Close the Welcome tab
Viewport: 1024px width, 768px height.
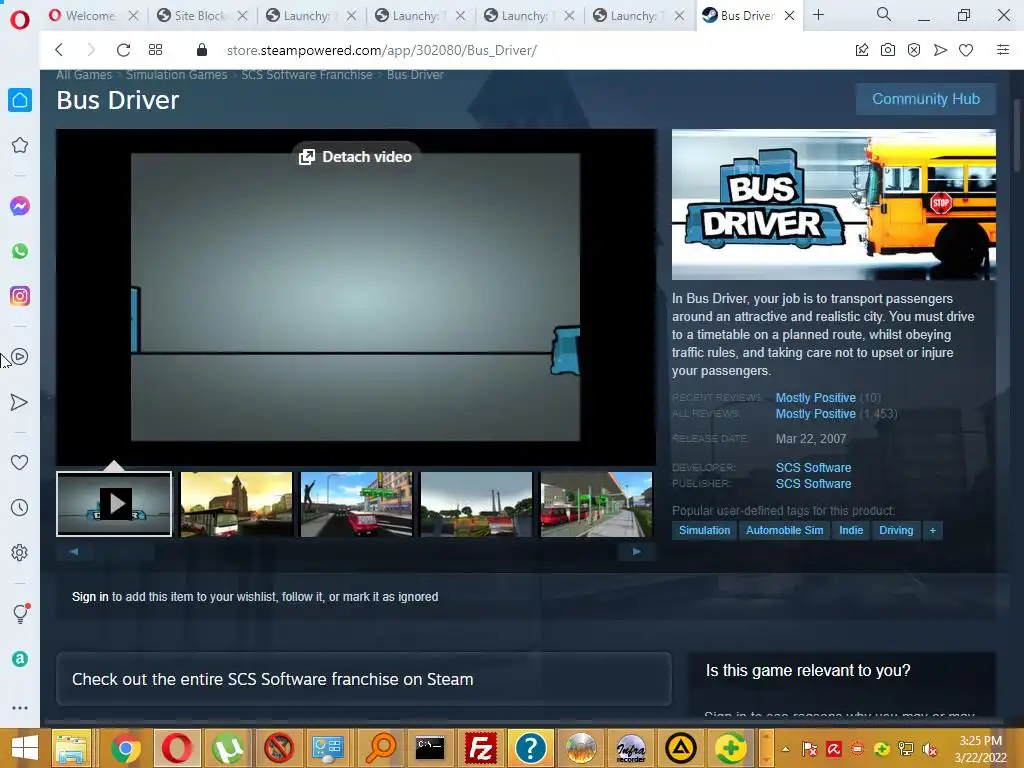tap(133, 16)
